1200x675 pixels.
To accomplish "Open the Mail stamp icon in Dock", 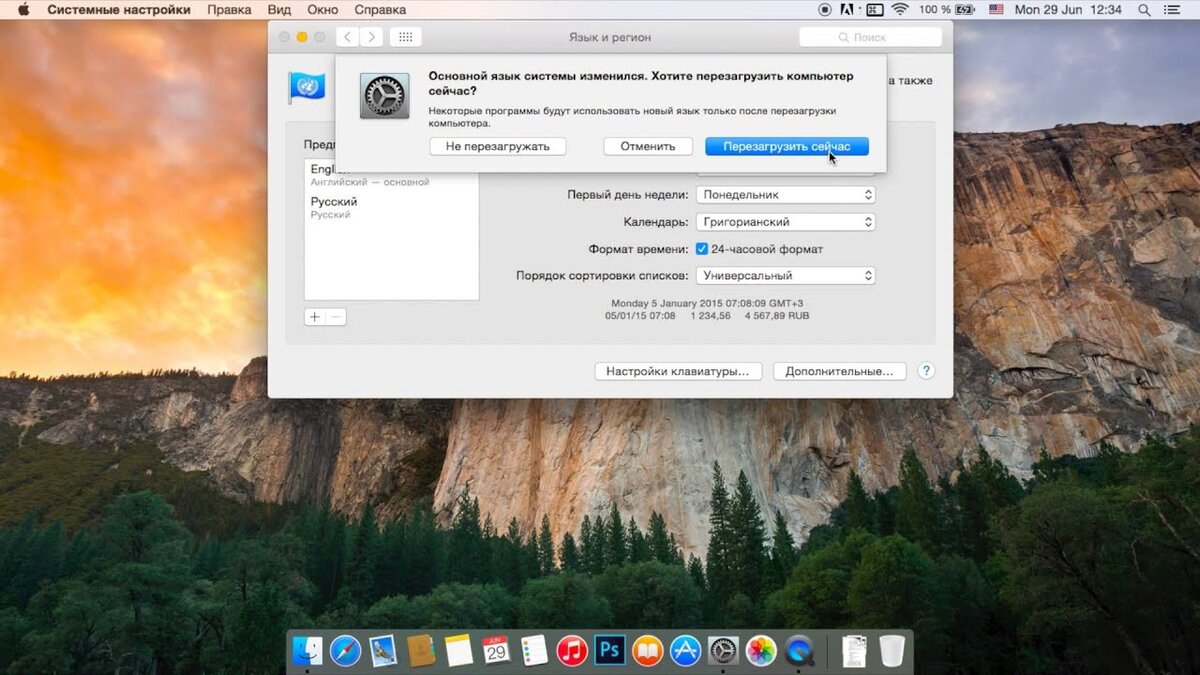I will tap(383, 651).
